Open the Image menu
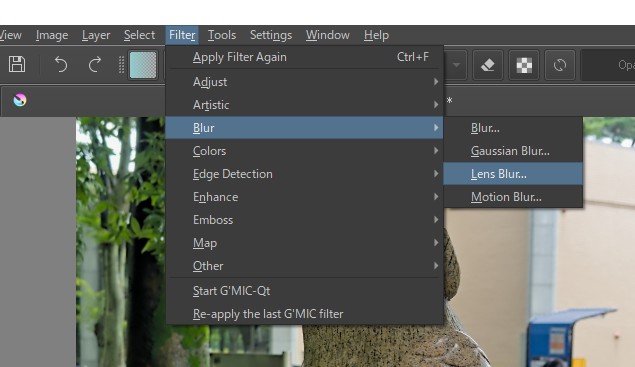The height and width of the screenshot is (367, 635). click(x=52, y=35)
